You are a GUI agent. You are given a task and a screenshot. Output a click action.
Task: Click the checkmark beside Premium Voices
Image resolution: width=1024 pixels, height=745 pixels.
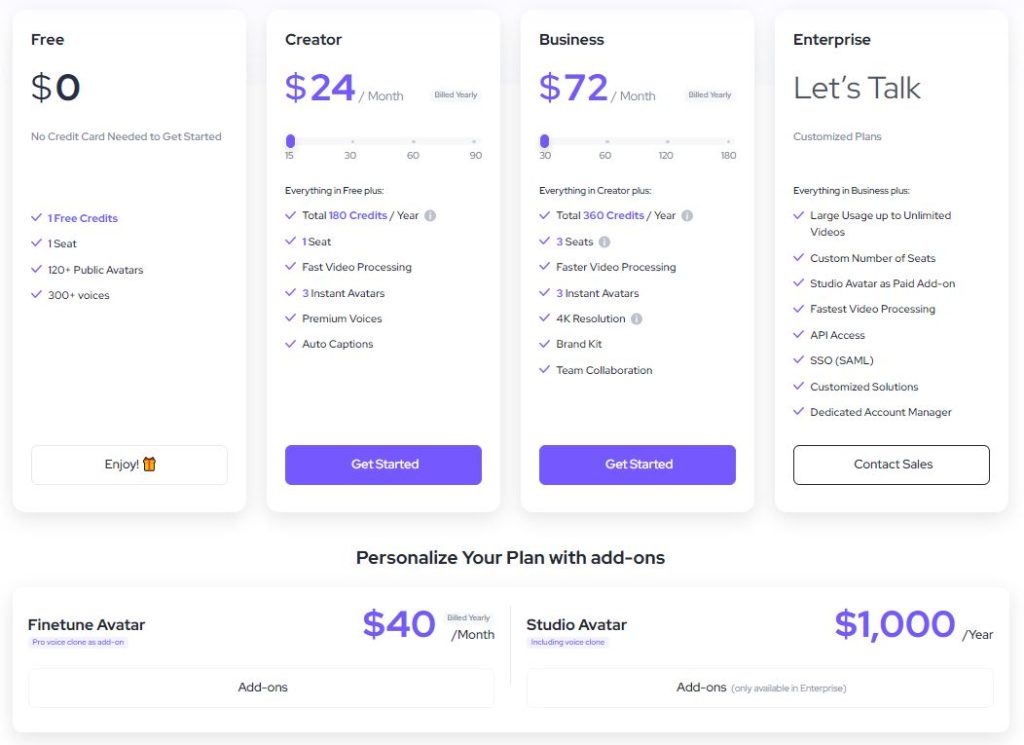click(x=292, y=318)
